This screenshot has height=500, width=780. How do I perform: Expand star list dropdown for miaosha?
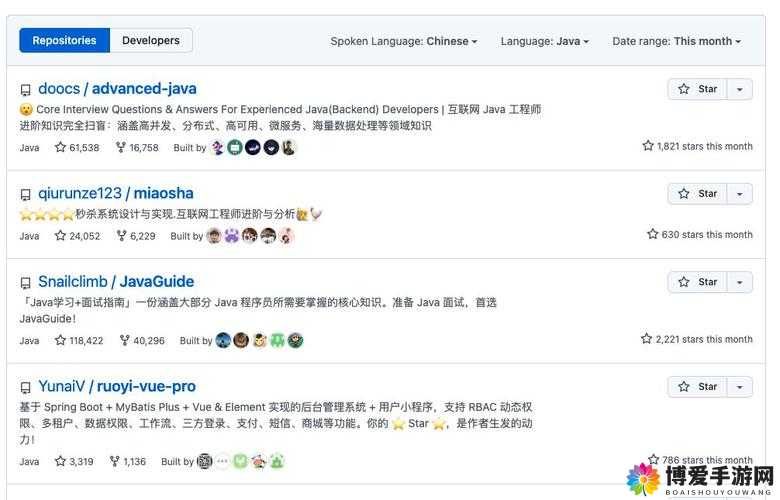(x=740, y=194)
